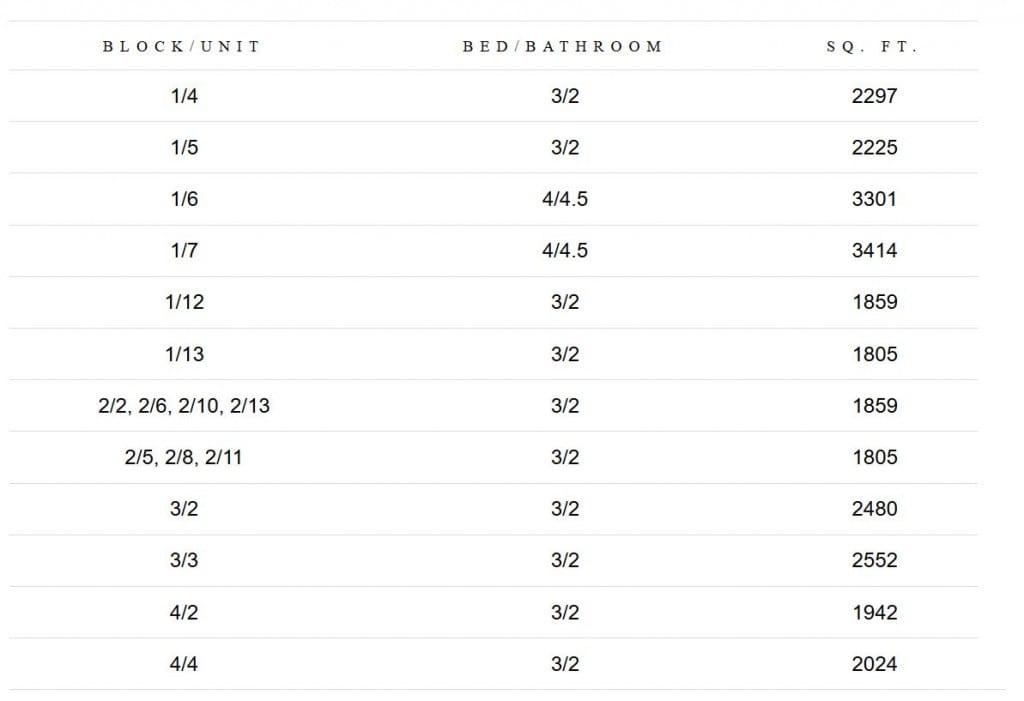
Task: Select the 2480 sq. ft. value
Action: click(x=874, y=509)
